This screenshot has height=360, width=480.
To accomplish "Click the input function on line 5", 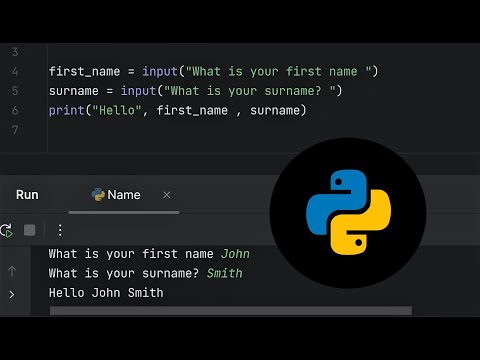I will click(138, 91).
